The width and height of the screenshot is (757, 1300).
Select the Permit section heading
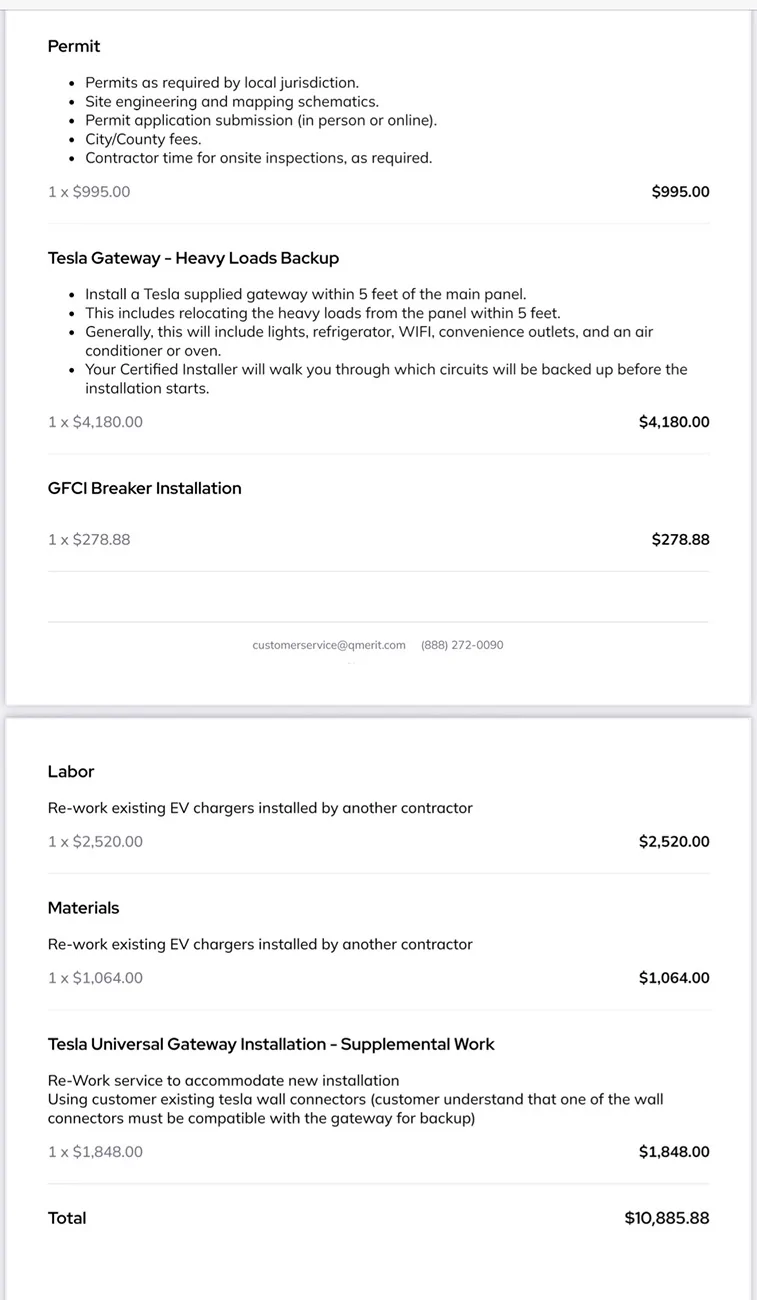pos(74,46)
